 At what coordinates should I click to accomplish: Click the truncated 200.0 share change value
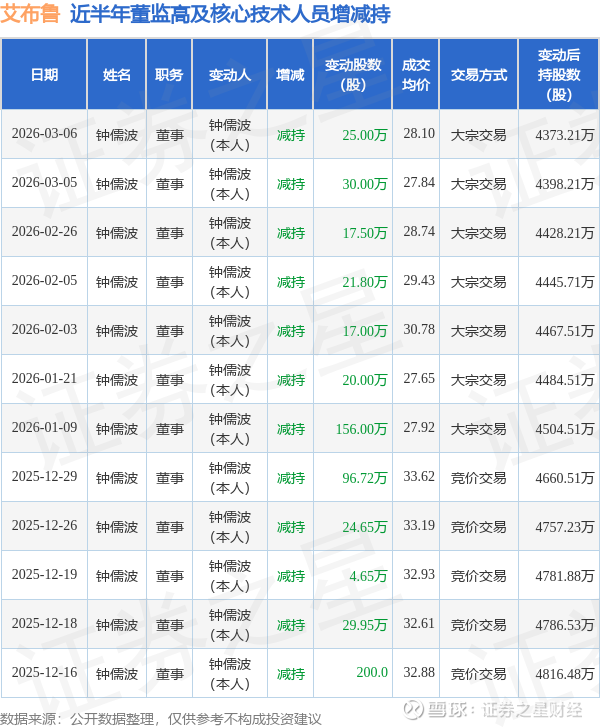(x=372, y=673)
